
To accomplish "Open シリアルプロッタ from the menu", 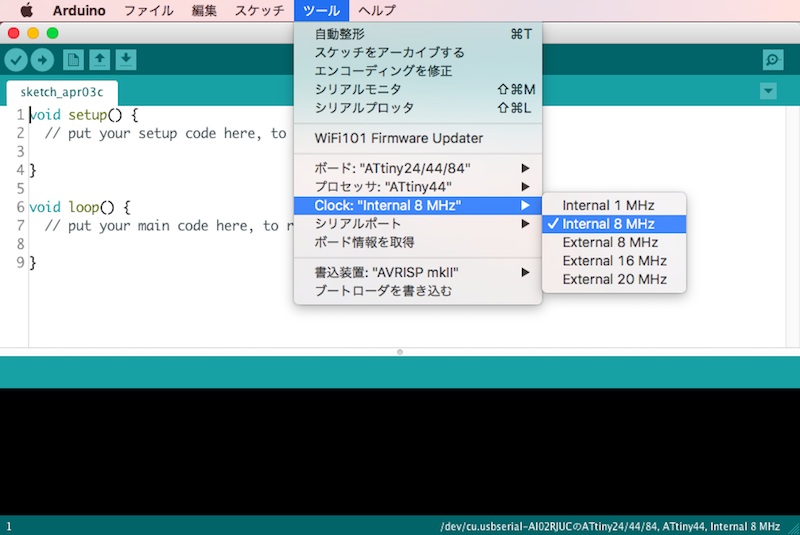I will (418, 108).
